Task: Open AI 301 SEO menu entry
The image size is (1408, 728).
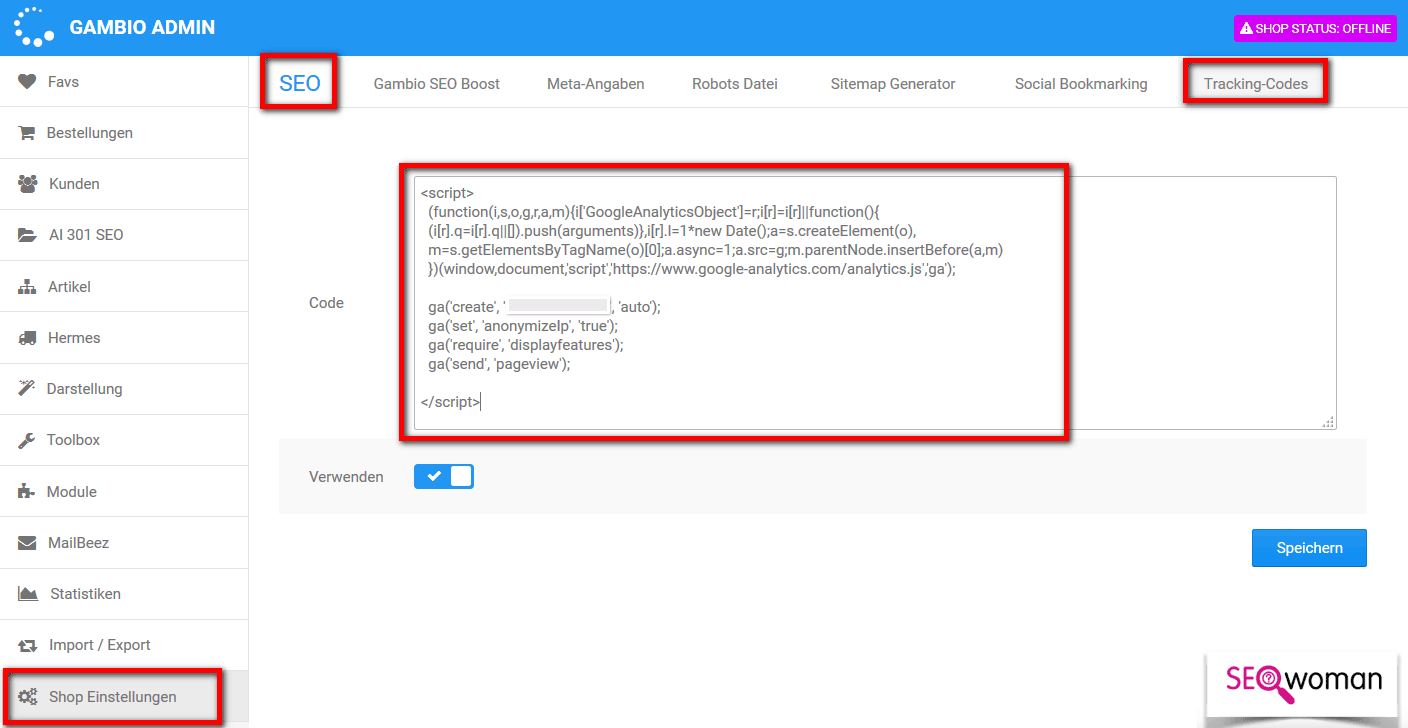Action: click(x=124, y=236)
